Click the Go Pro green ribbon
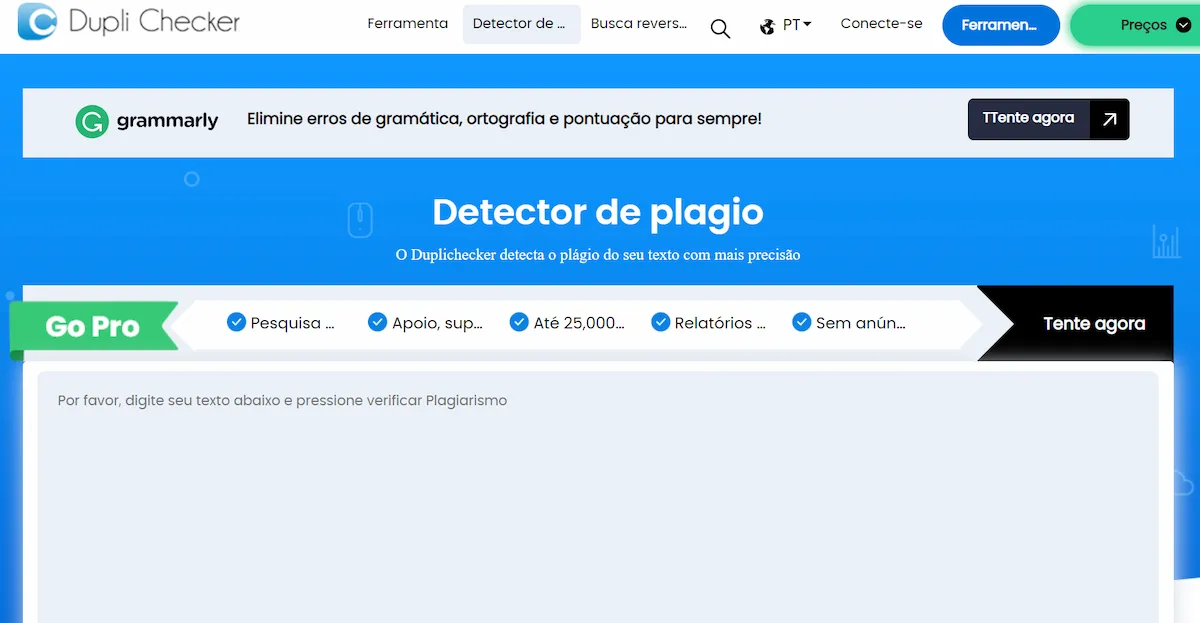The image size is (1200, 623). point(94,327)
